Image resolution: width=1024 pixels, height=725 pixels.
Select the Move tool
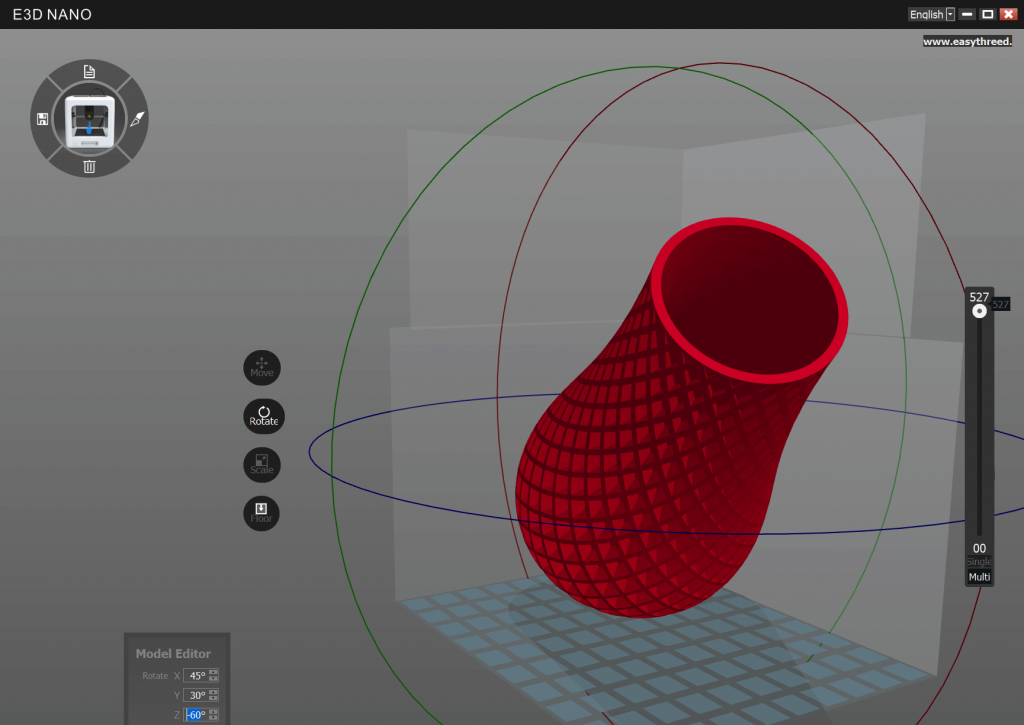pos(261,367)
